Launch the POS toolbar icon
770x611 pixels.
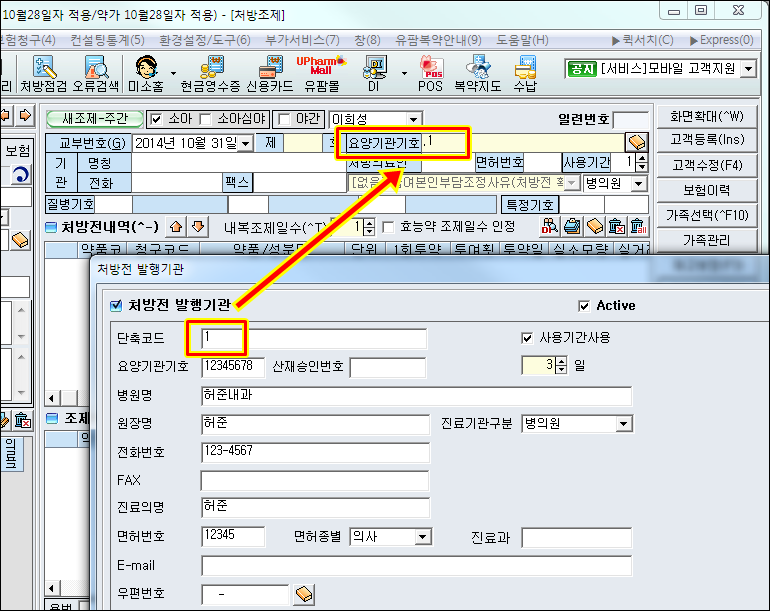pos(432,76)
